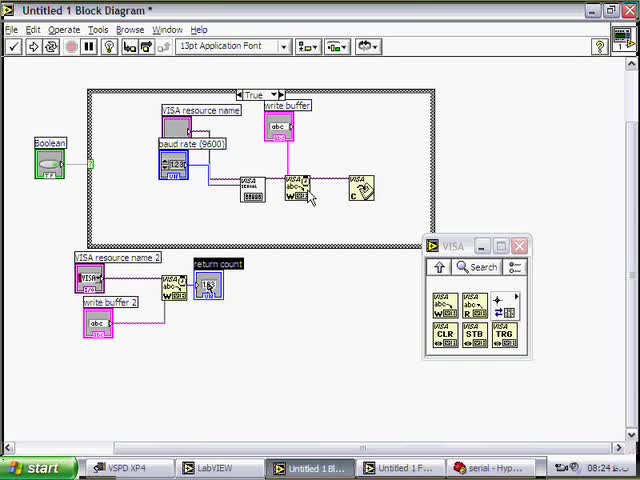Select the VISA Close node
Image resolution: width=640 pixels, height=480 pixels.
[362, 188]
